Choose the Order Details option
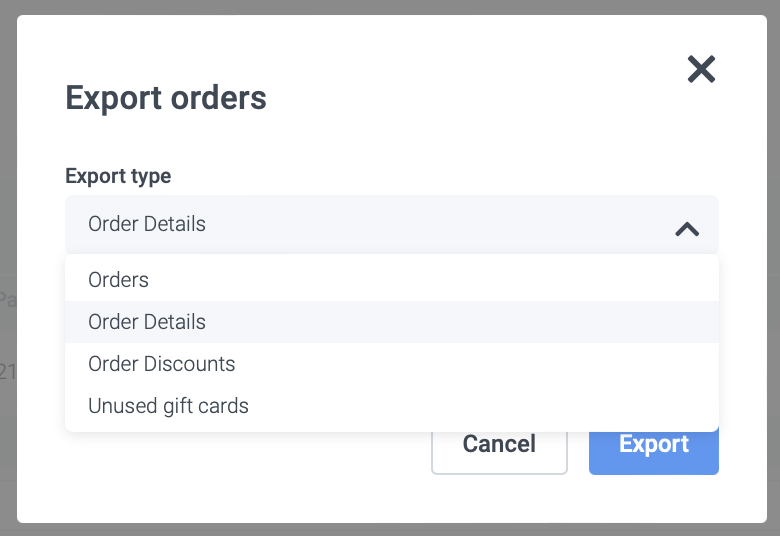 click(x=147, y=322)
